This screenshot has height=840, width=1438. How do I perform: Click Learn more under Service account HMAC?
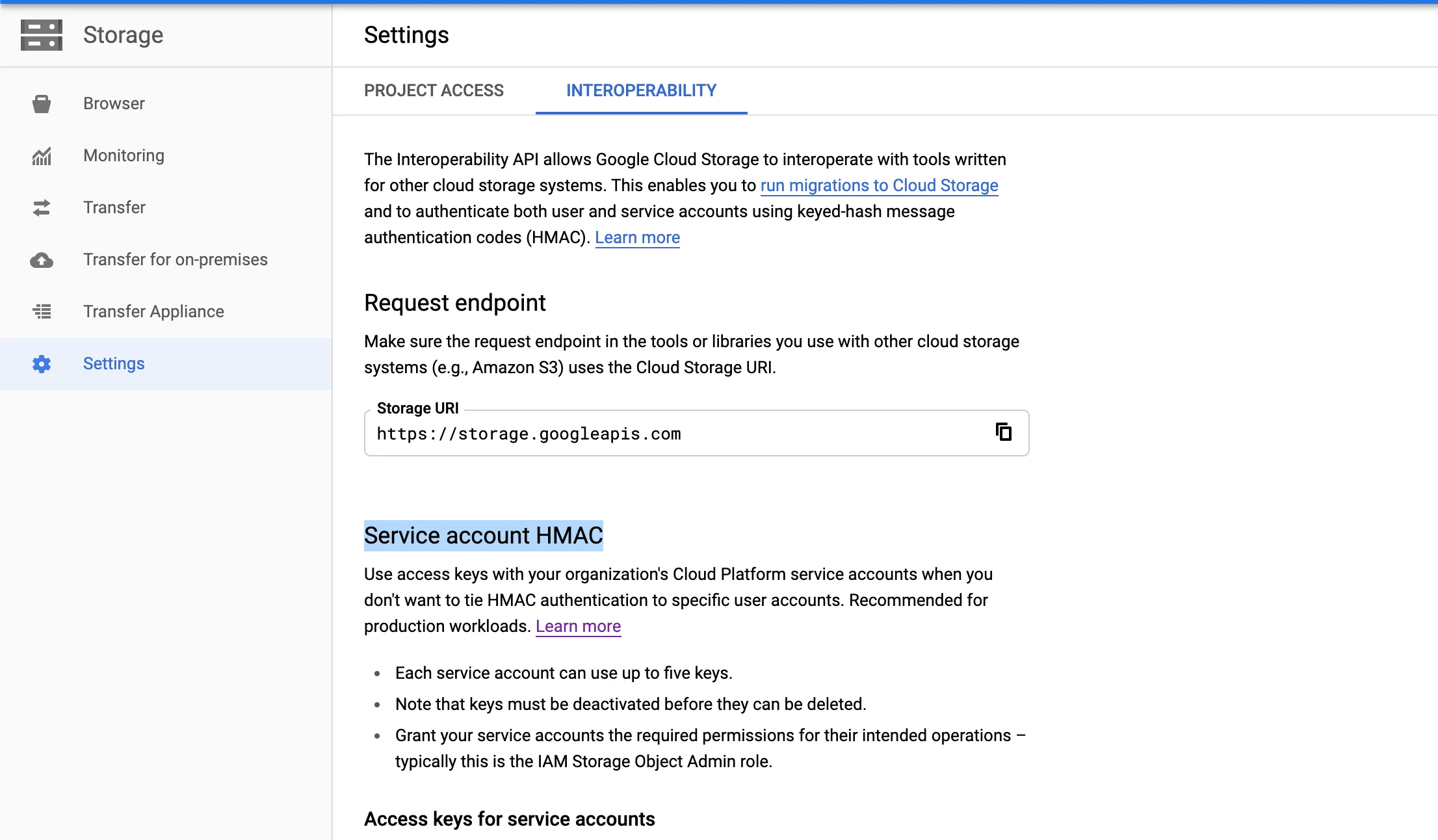[x=578, y=627]
